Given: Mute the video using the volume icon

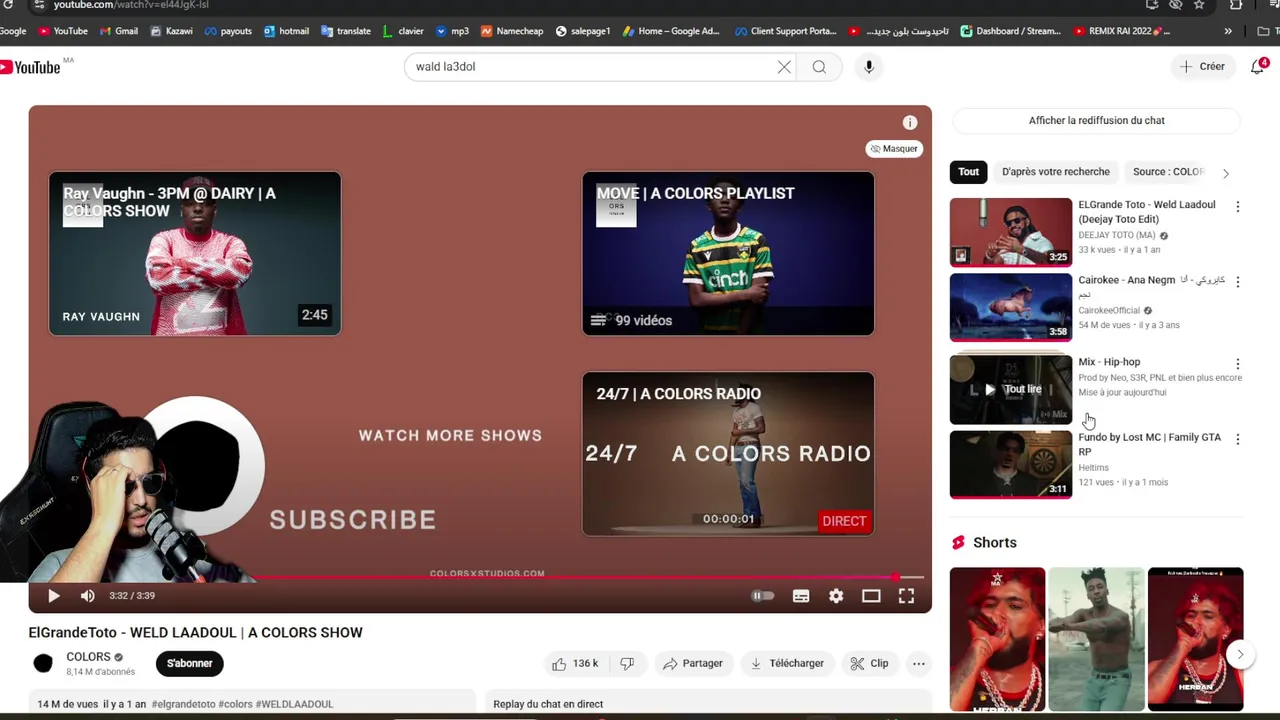Looking at the screenshot, I should tap(88, 596).
